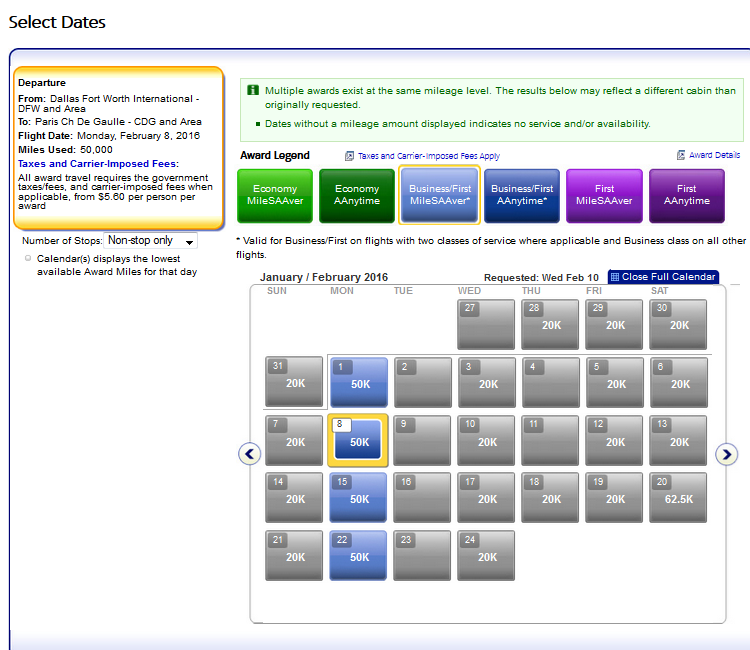
Task: Select First MileSAAver award type
Action: [604, 195]
